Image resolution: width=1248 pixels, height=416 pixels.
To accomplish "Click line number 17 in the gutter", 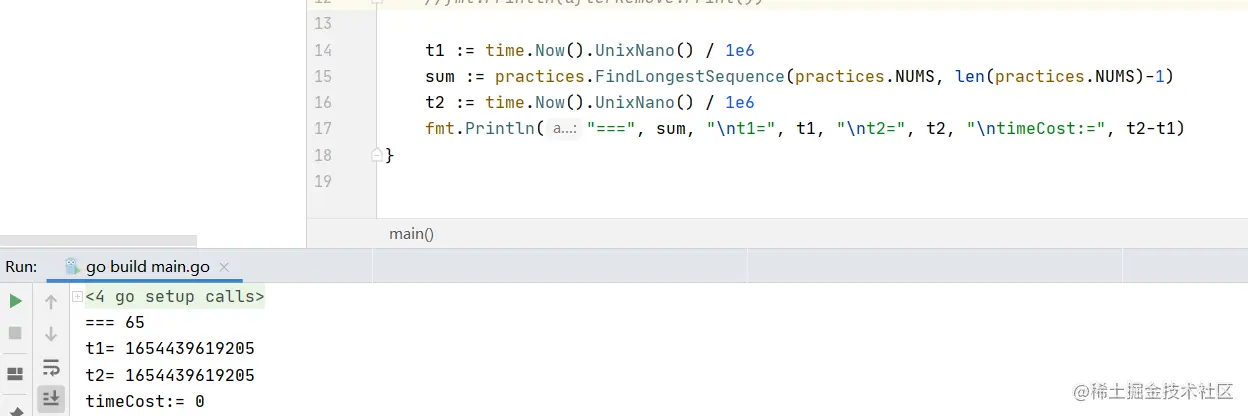I will [x=323, y=128].
